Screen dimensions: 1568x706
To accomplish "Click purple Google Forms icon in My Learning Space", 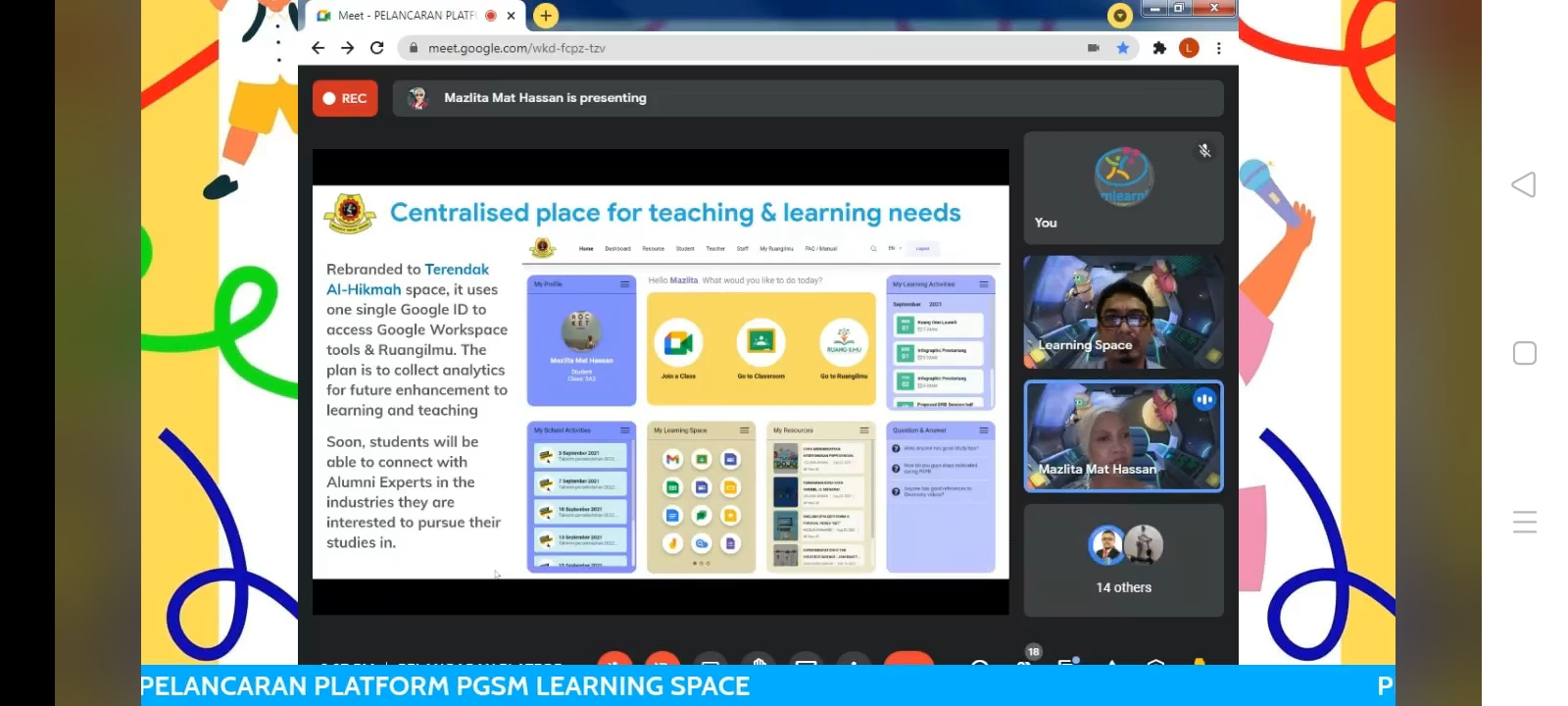I will (730, 544).
